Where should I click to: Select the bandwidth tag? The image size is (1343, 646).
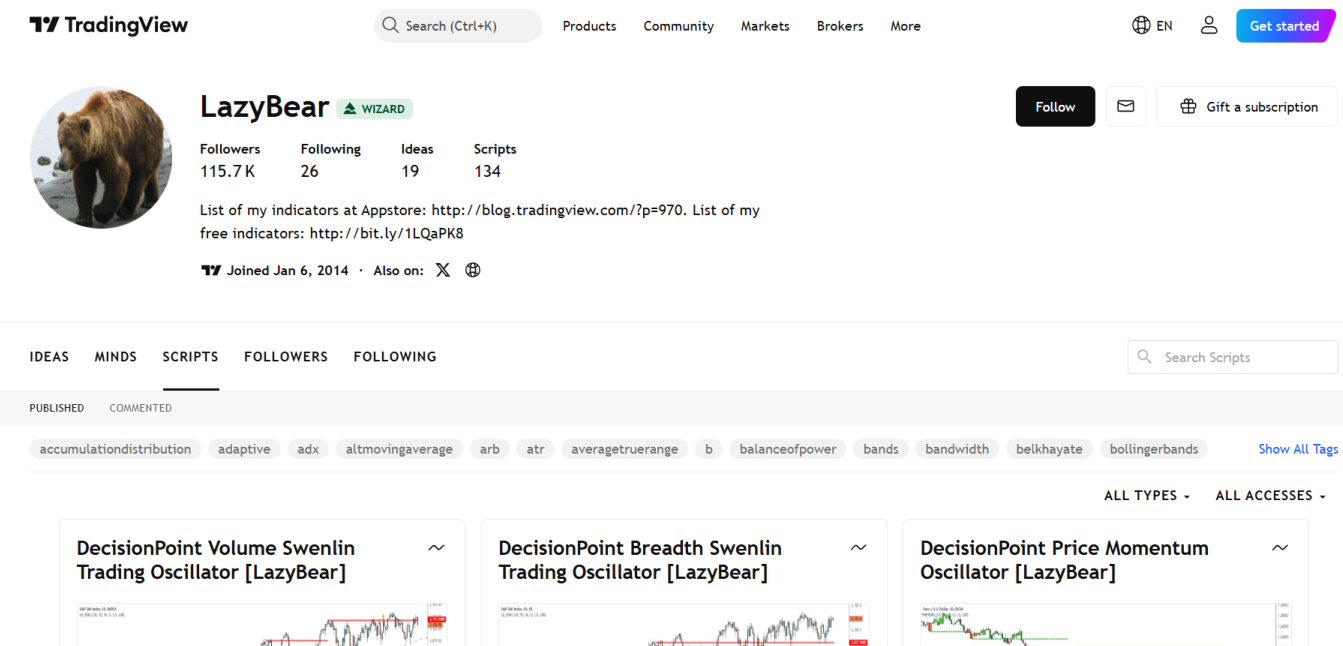(957, 449)
